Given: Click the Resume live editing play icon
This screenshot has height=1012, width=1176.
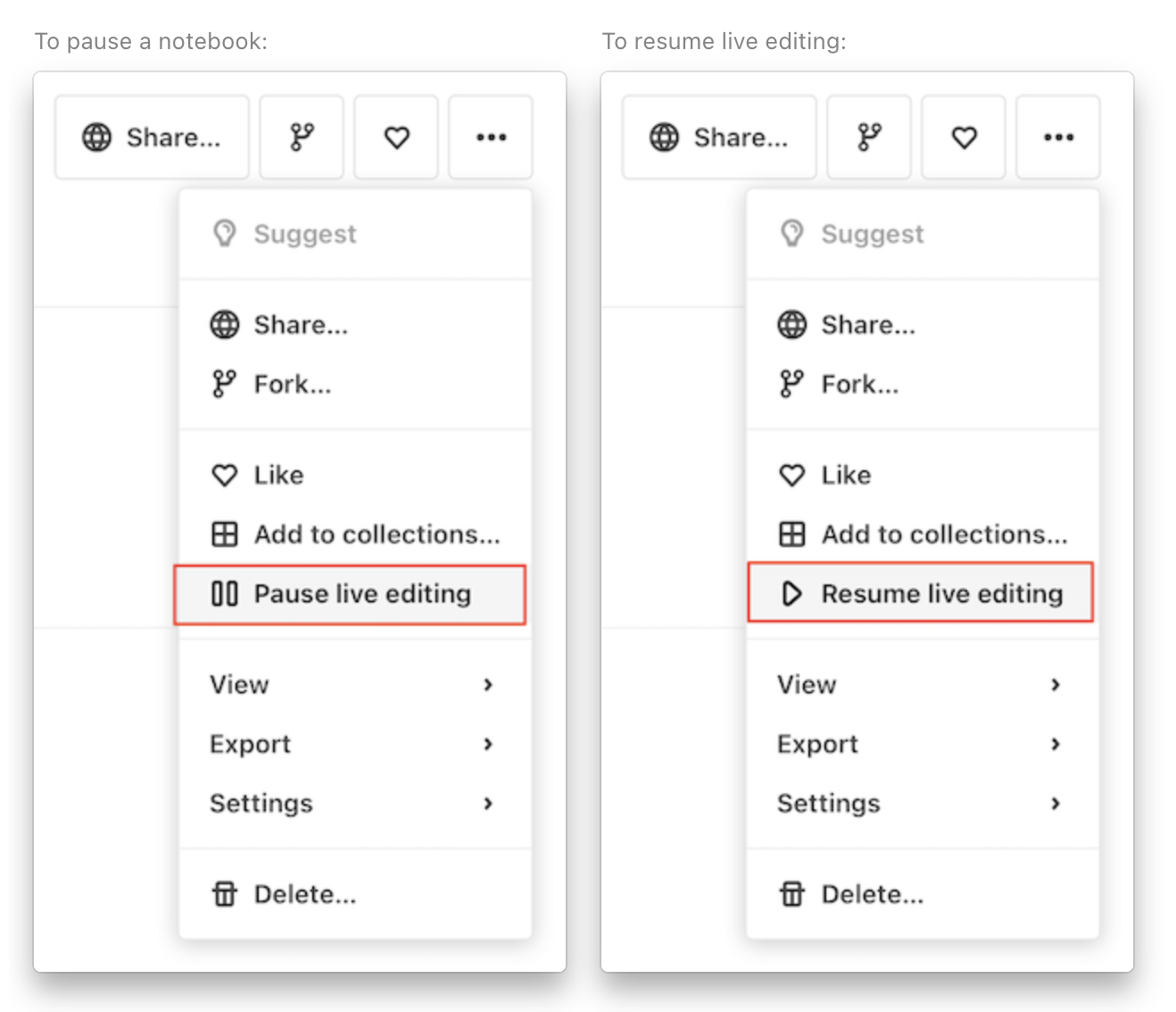Looking at the screenshot, I should click(791, 593).
